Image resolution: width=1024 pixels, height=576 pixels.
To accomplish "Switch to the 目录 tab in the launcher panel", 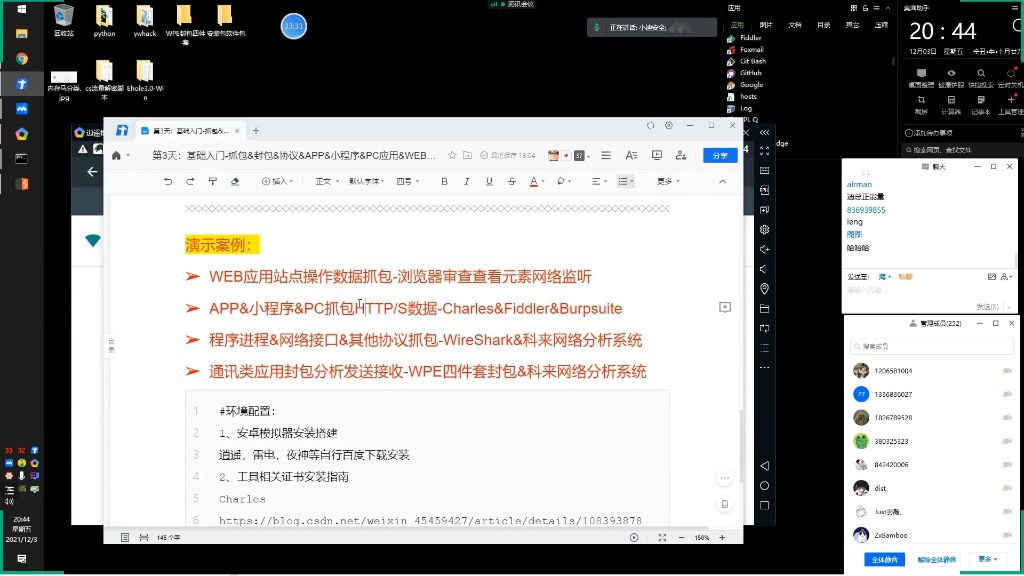I will click(x=824, y=25).
